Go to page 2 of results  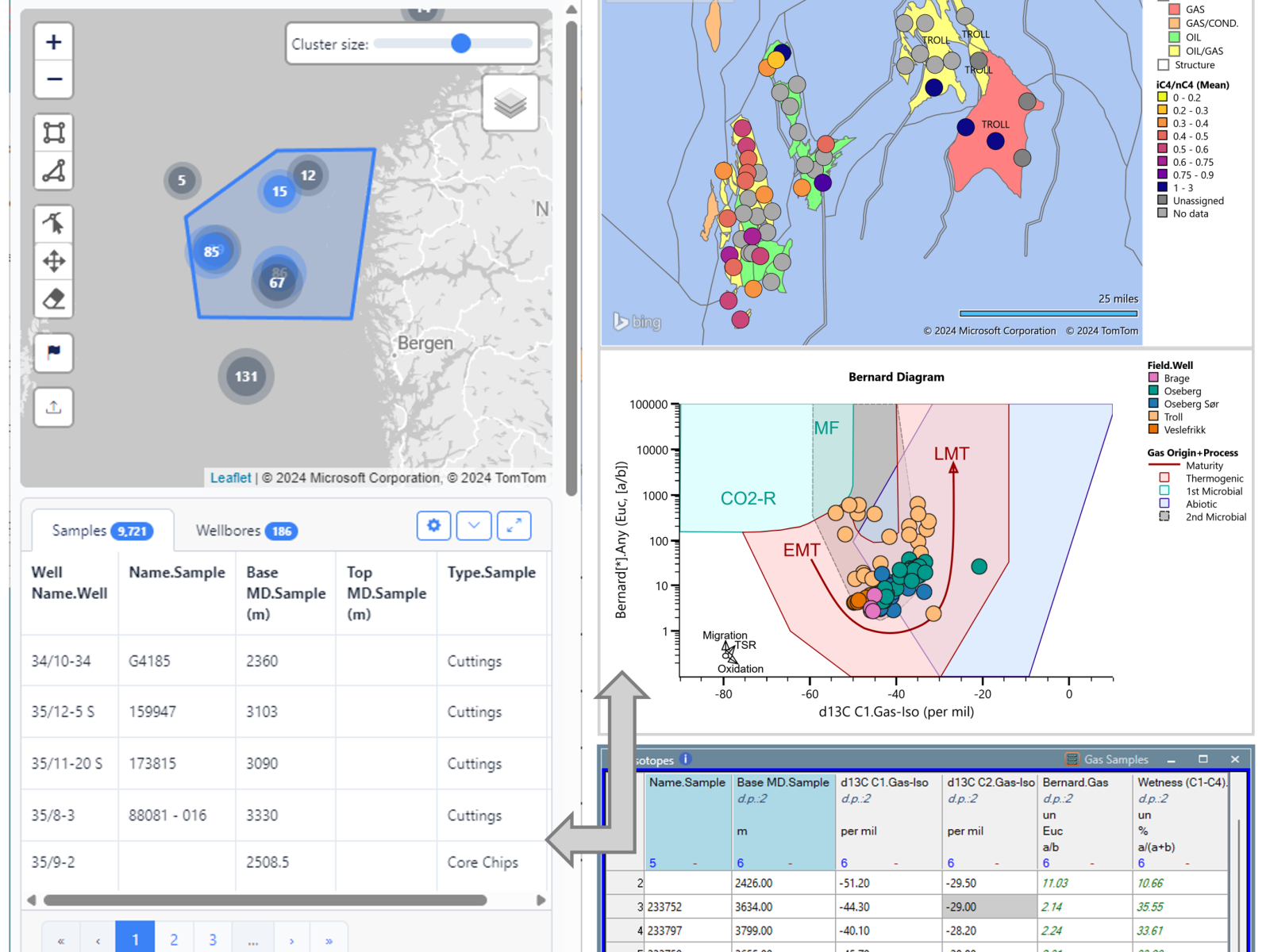coord(174,940)
